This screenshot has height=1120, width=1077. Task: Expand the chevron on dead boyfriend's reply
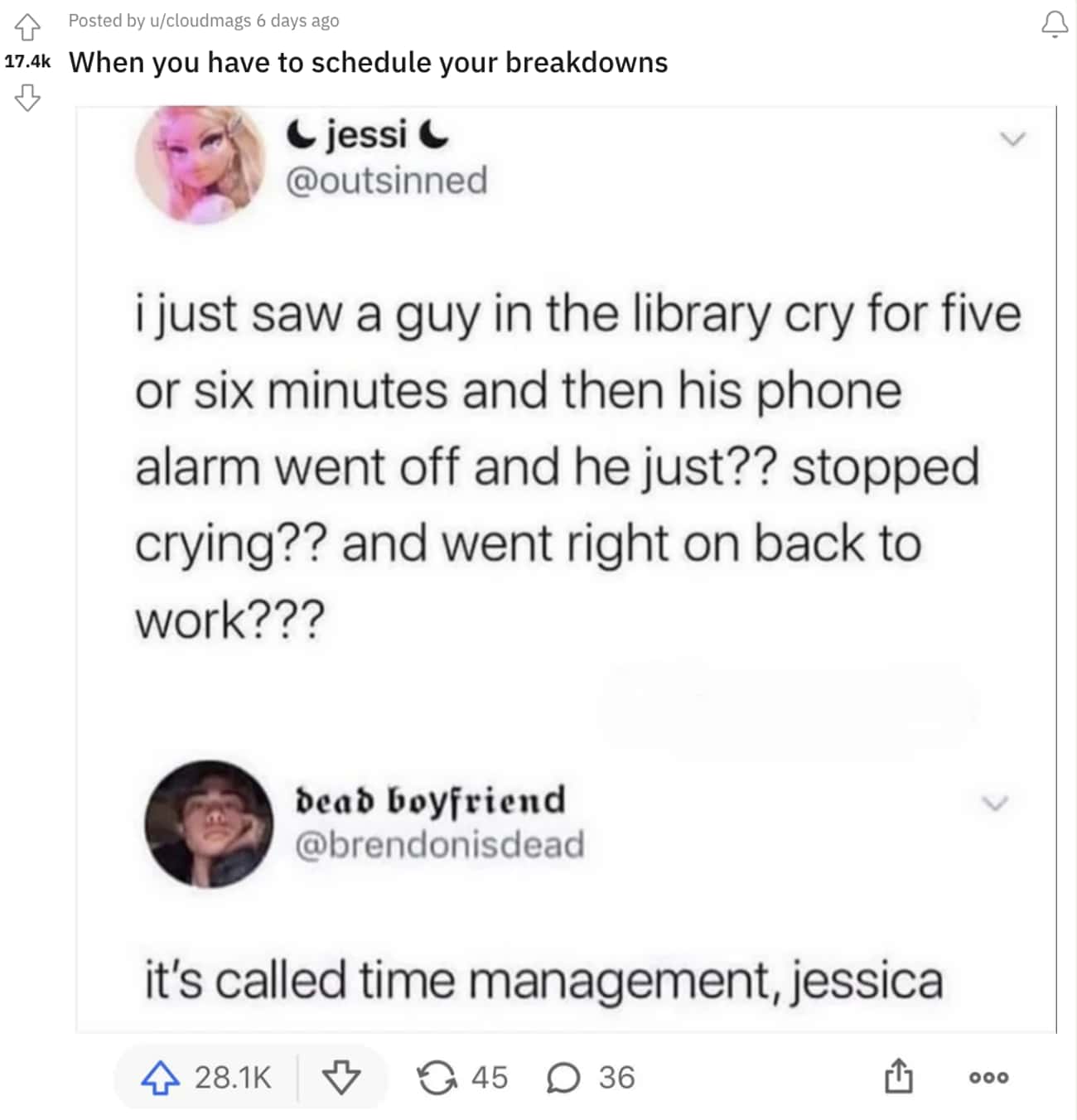[x=994, y=802]
